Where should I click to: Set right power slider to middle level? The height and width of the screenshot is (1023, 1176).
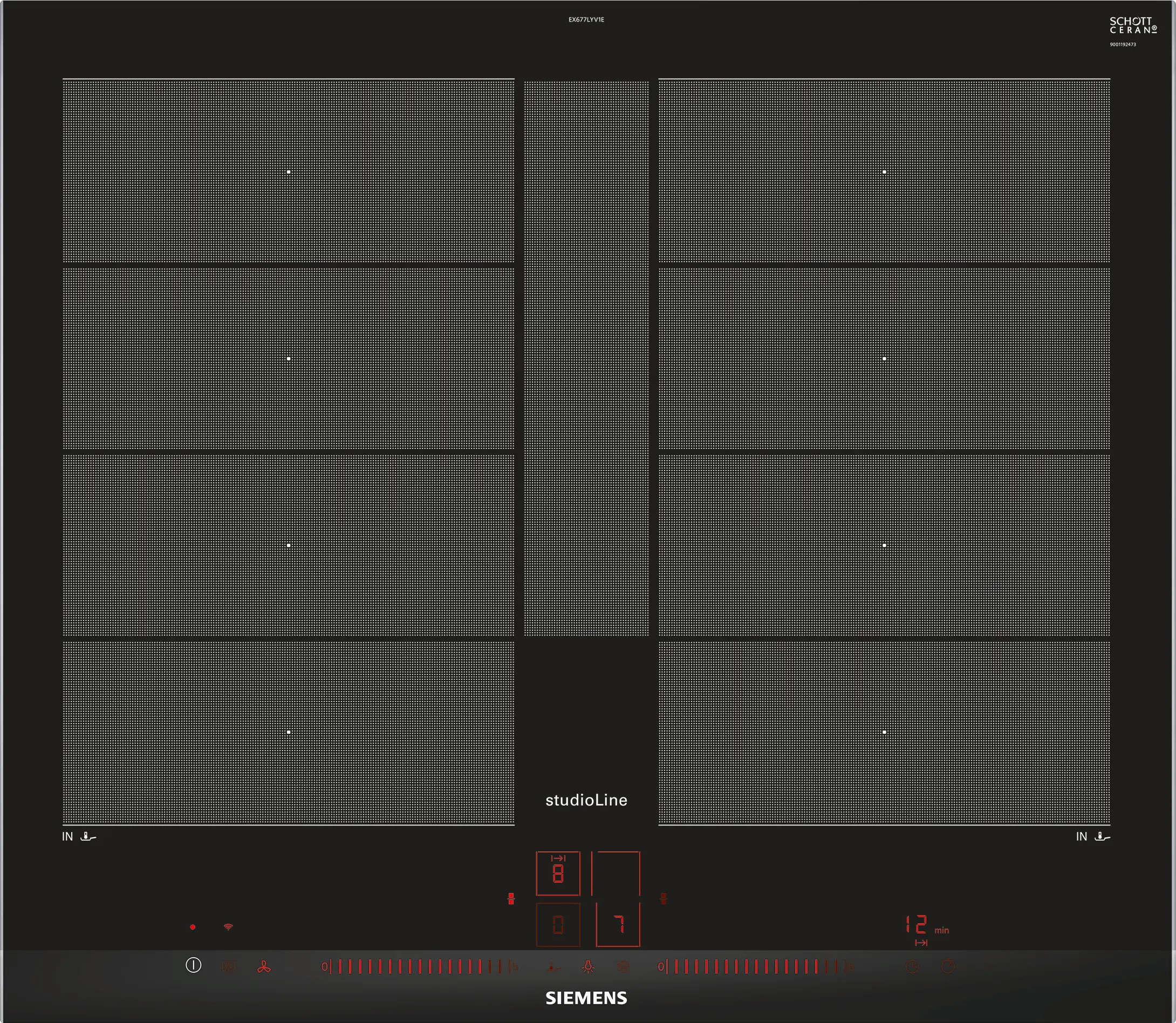pyautogui.click(x=756, y=967)
